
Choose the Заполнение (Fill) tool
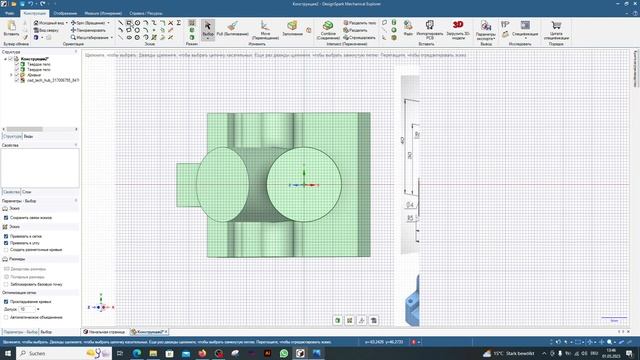[x=292, y=29]
